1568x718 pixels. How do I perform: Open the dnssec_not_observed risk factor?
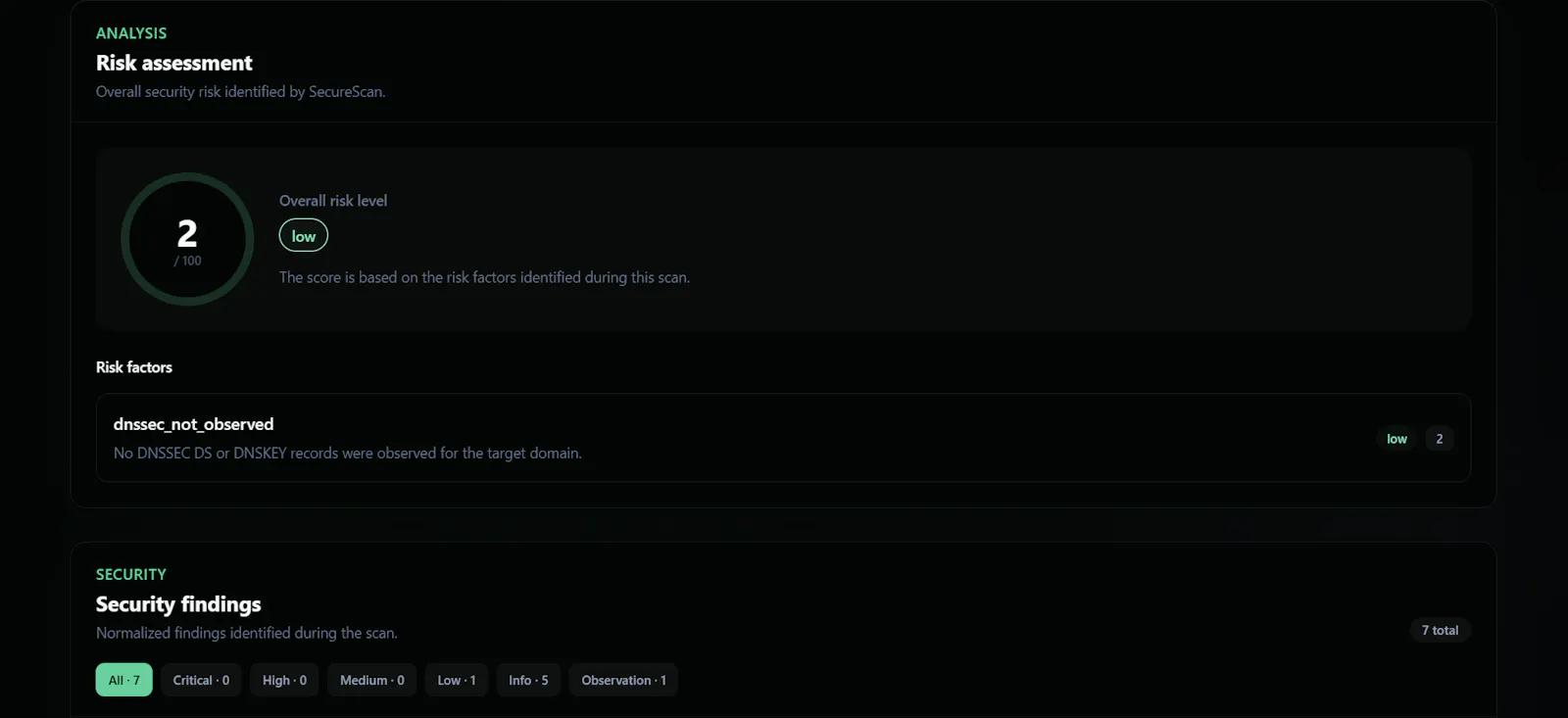click(x=783, y=438)
